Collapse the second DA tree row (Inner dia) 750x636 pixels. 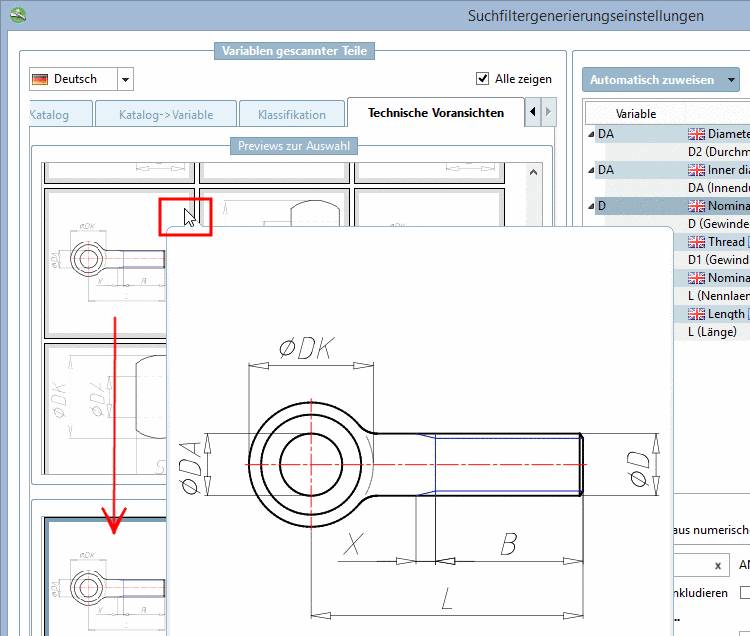[x=591, y=170]
